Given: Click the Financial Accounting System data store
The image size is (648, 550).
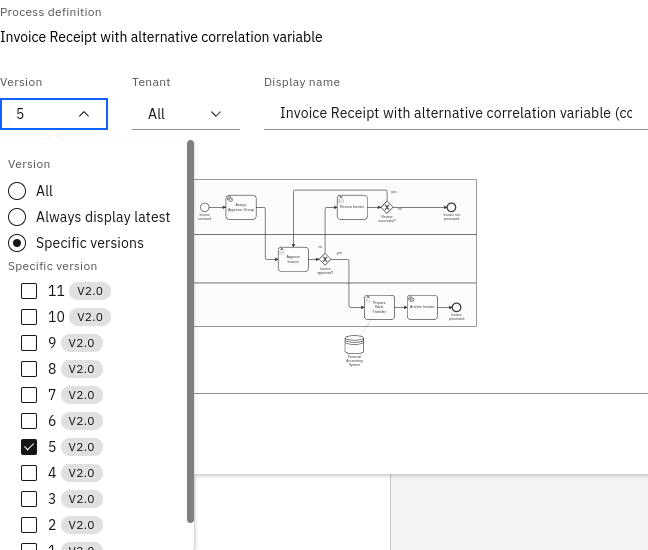Looking at the screenshot, I should click(354, 345).
